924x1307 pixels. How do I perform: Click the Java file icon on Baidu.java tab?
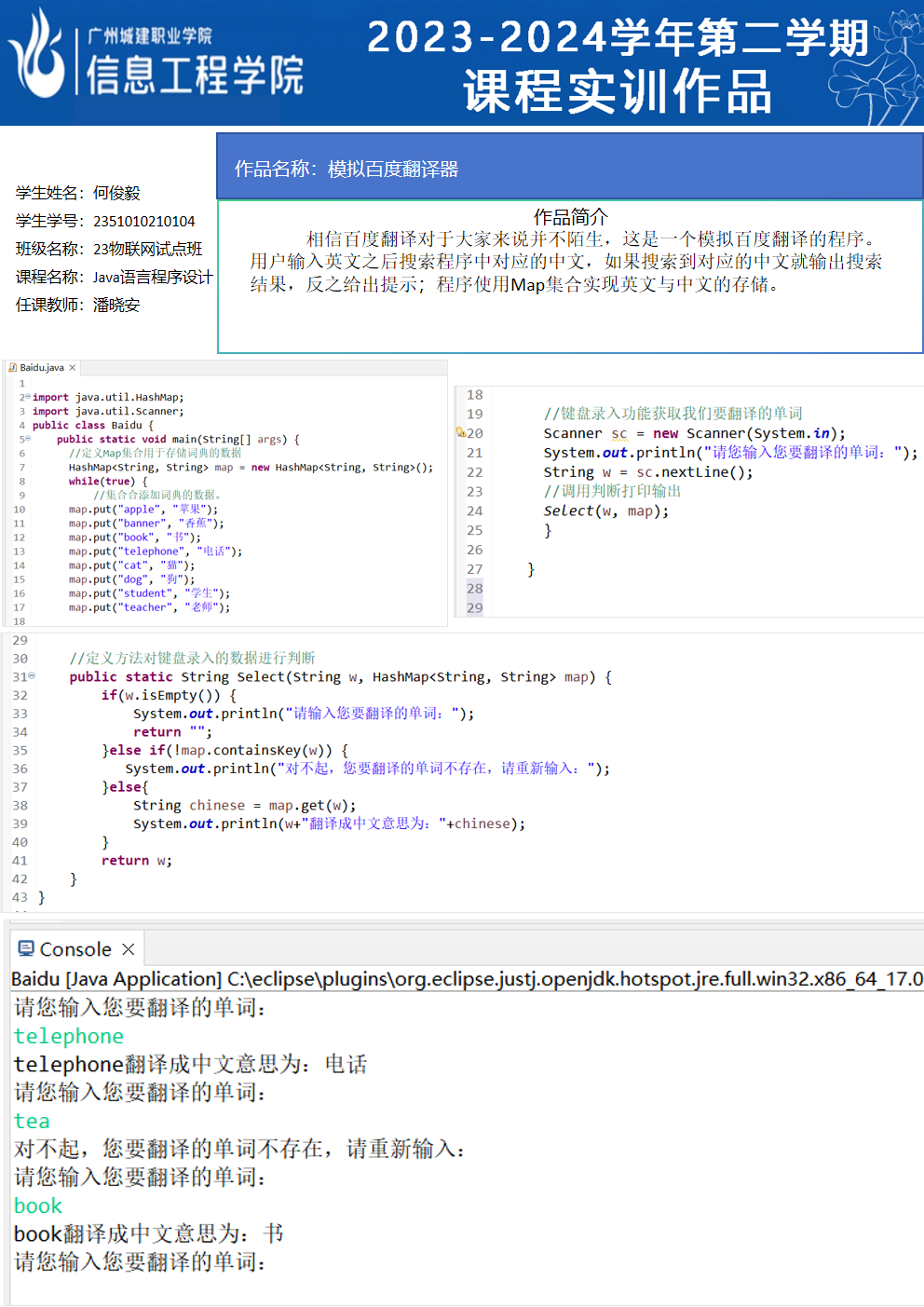point(12,368)
